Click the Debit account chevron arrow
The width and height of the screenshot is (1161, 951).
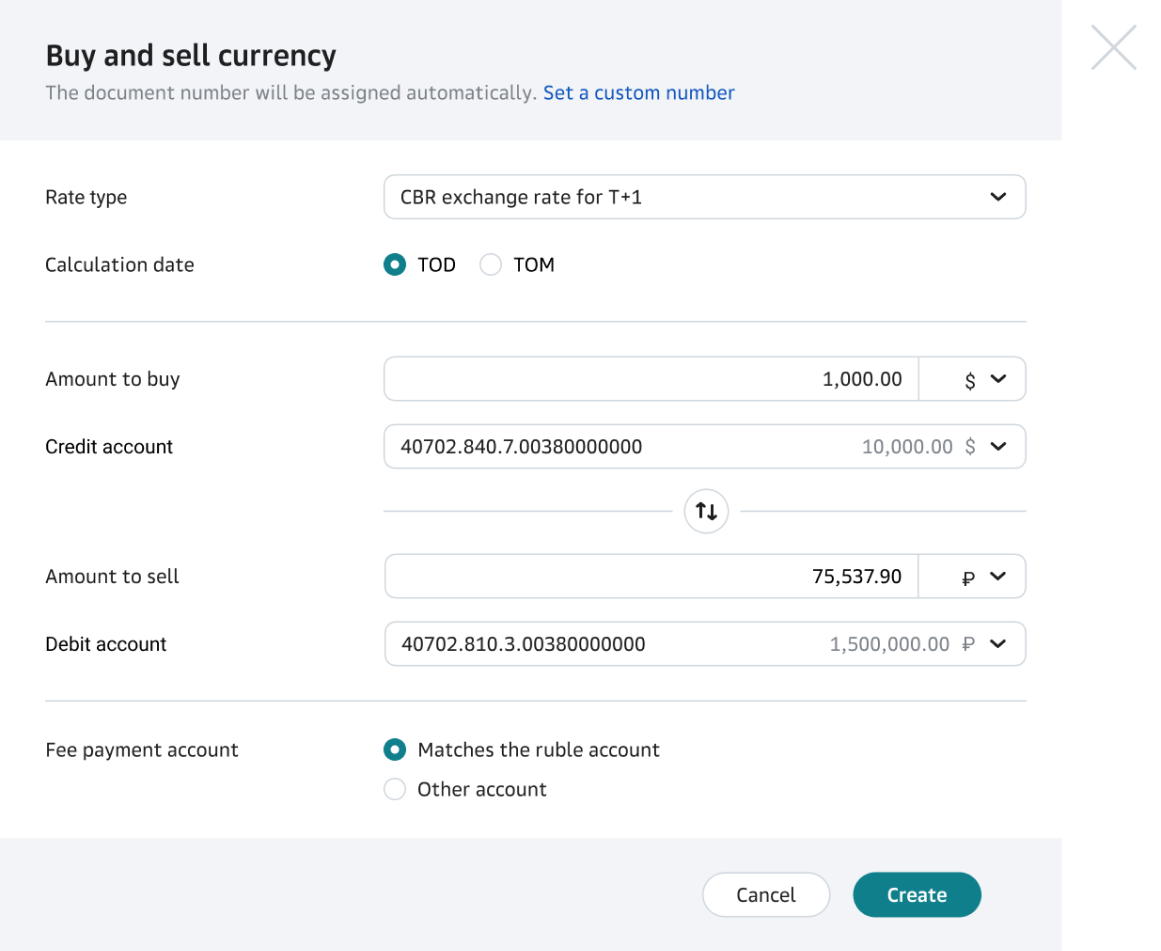(x=998, y=645)
